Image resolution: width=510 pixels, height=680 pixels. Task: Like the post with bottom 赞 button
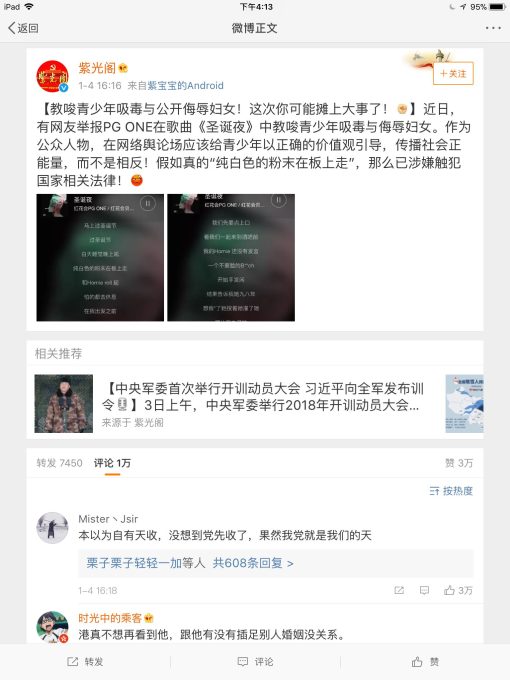(x=425, y=662)
